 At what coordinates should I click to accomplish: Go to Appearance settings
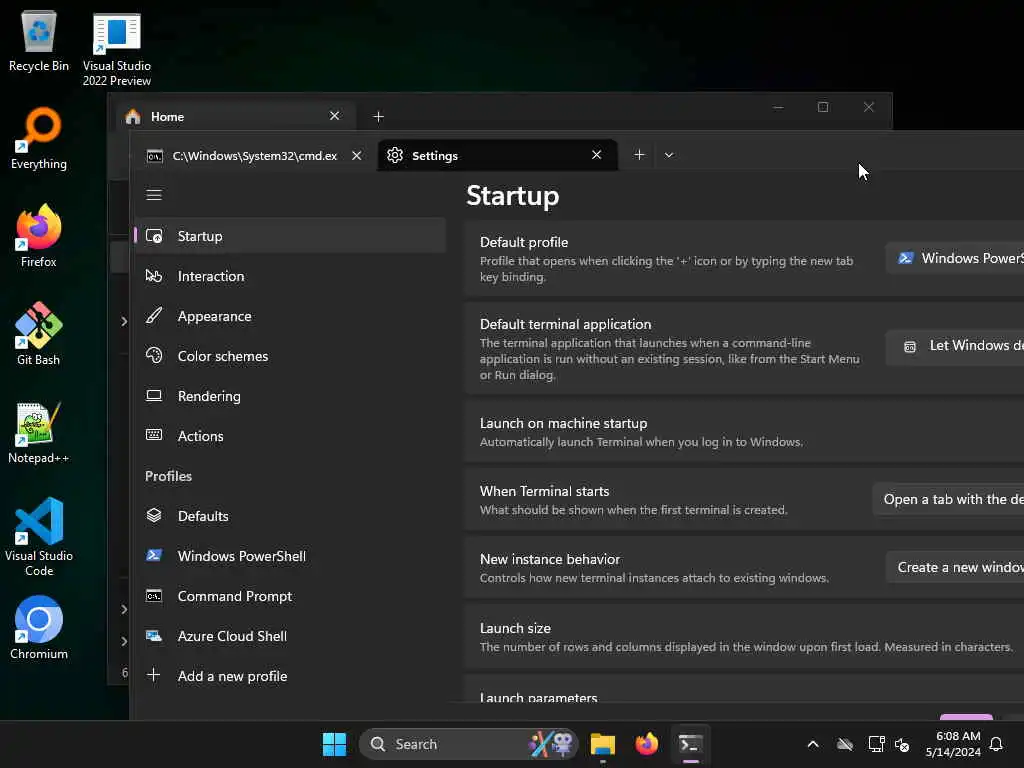coord(290,316)
